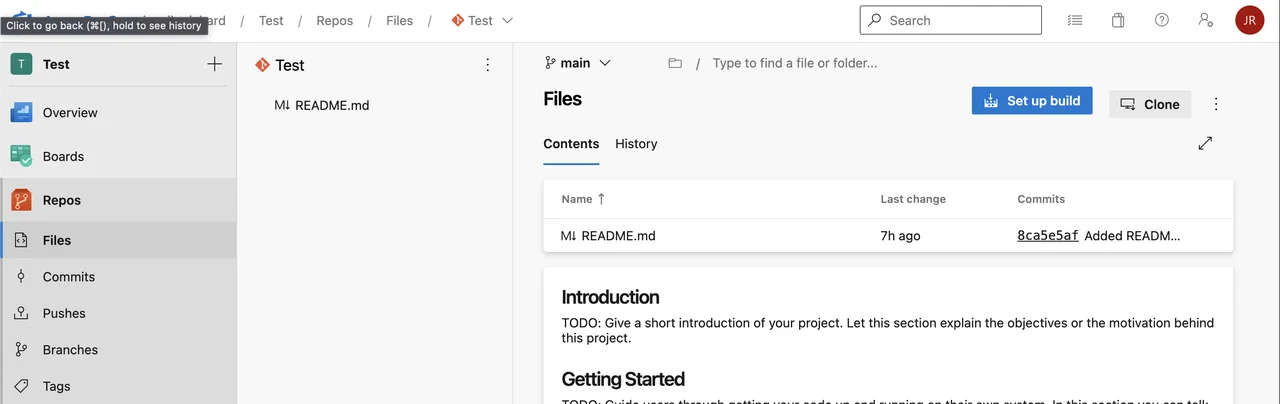
Task: Click the Commits column header
Action: 1041,199
